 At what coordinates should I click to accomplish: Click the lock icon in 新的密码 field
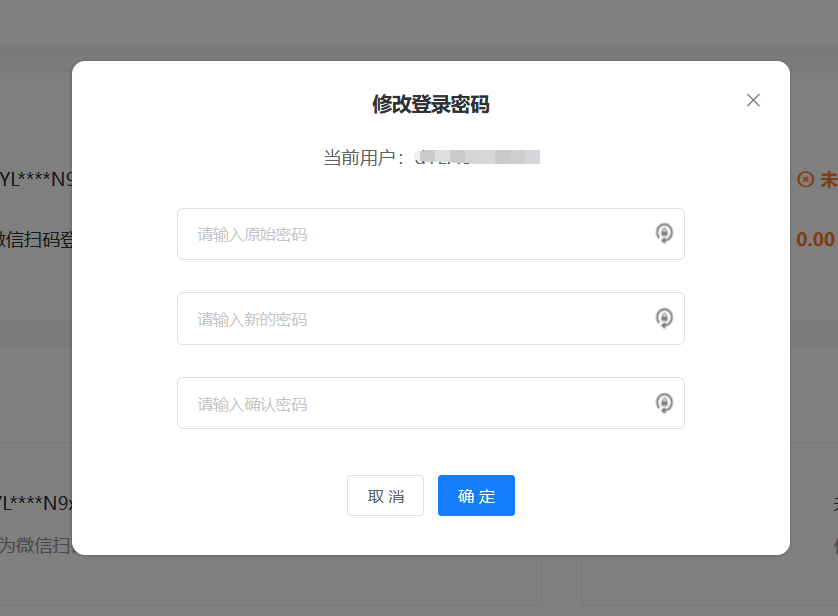[664, 318]
